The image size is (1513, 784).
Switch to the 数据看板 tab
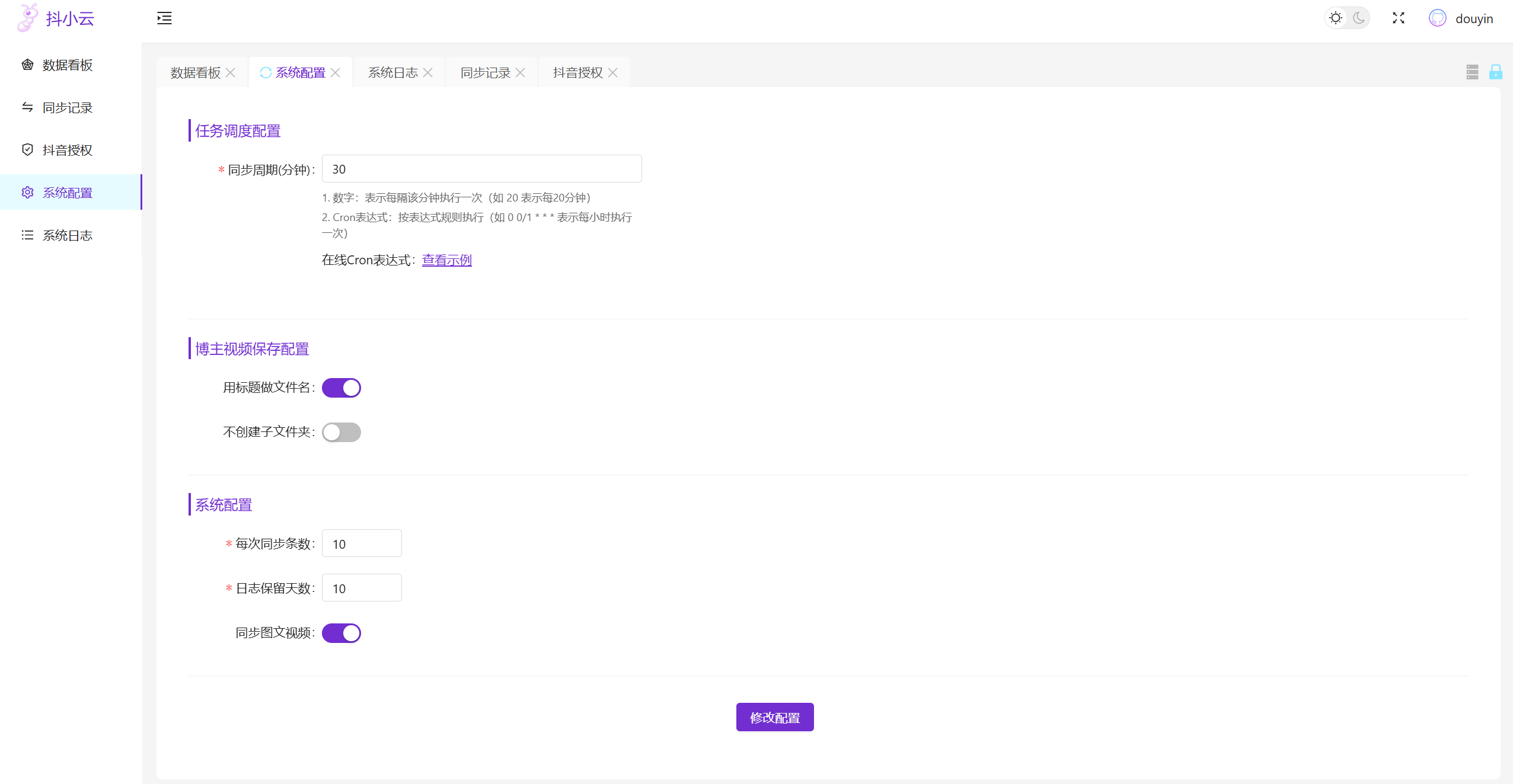pyautogui.click(x=195, y=73)
